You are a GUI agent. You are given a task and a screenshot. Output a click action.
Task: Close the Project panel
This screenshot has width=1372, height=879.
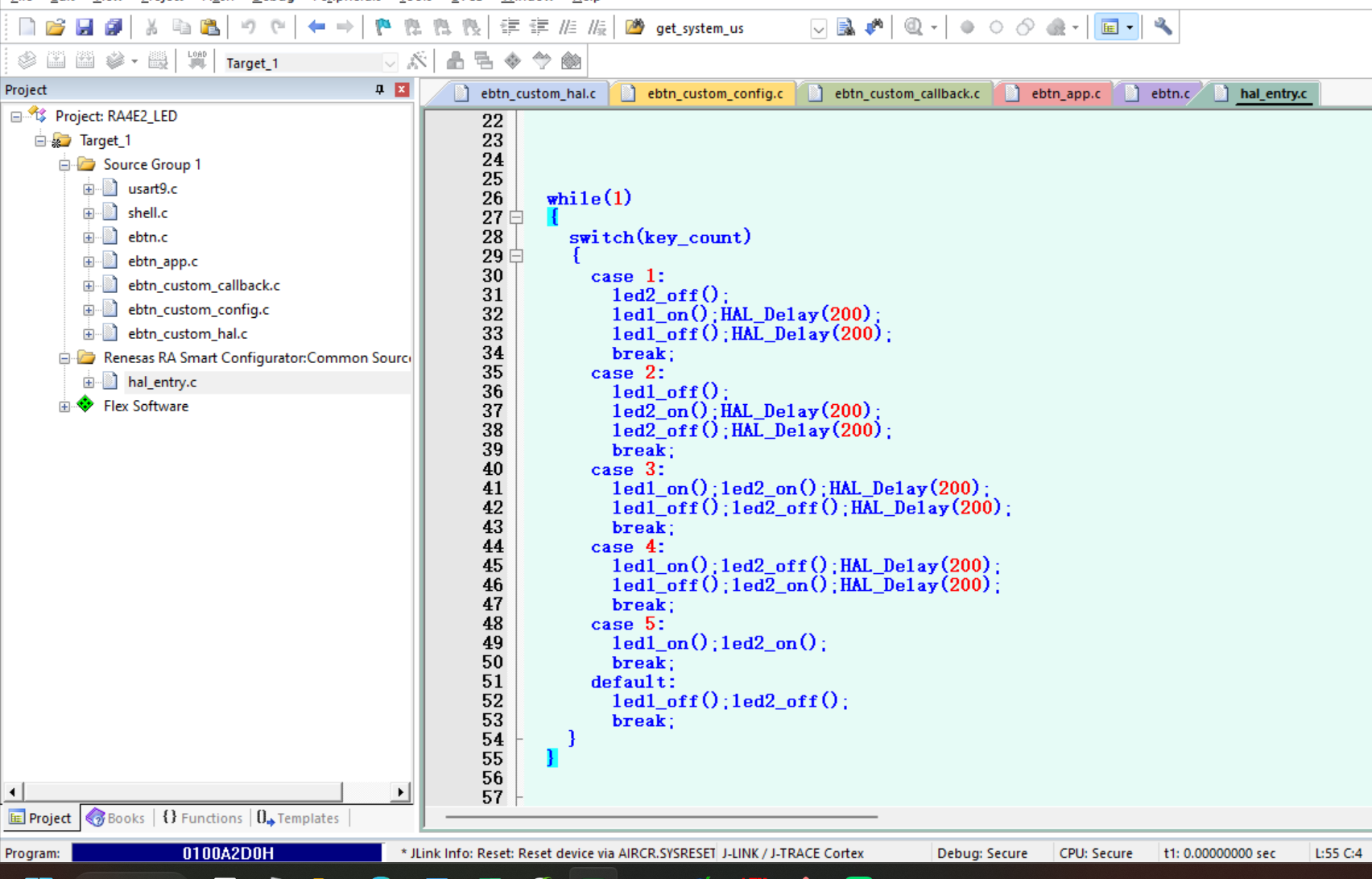tap(402, 89)
